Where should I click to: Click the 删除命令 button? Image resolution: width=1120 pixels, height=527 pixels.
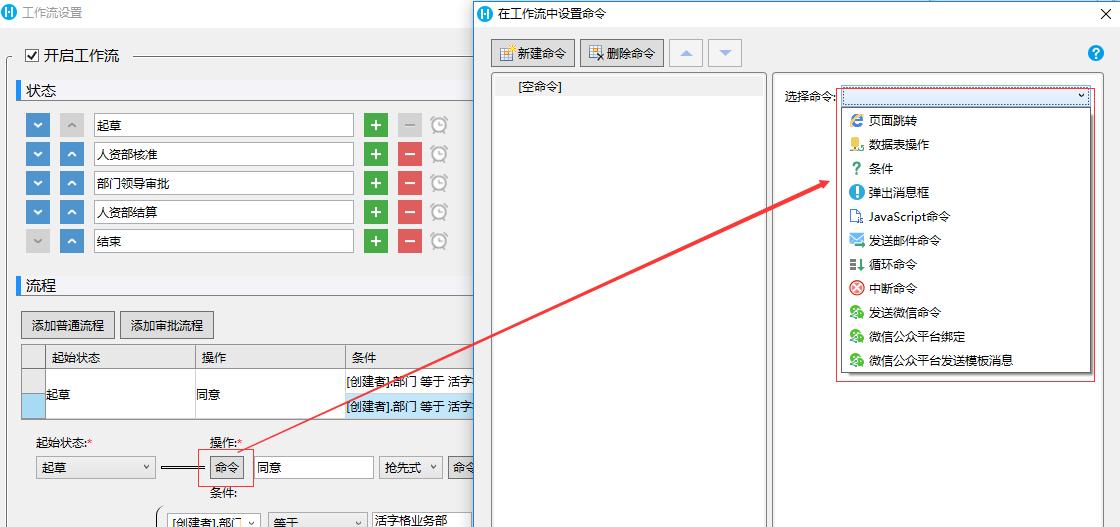[622, 53]
